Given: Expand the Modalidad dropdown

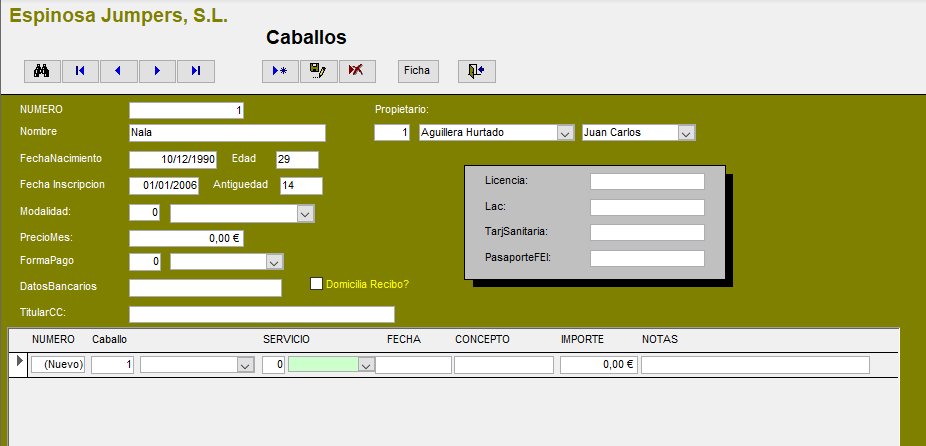Looking at the screenshot, I should click(306, 213).
